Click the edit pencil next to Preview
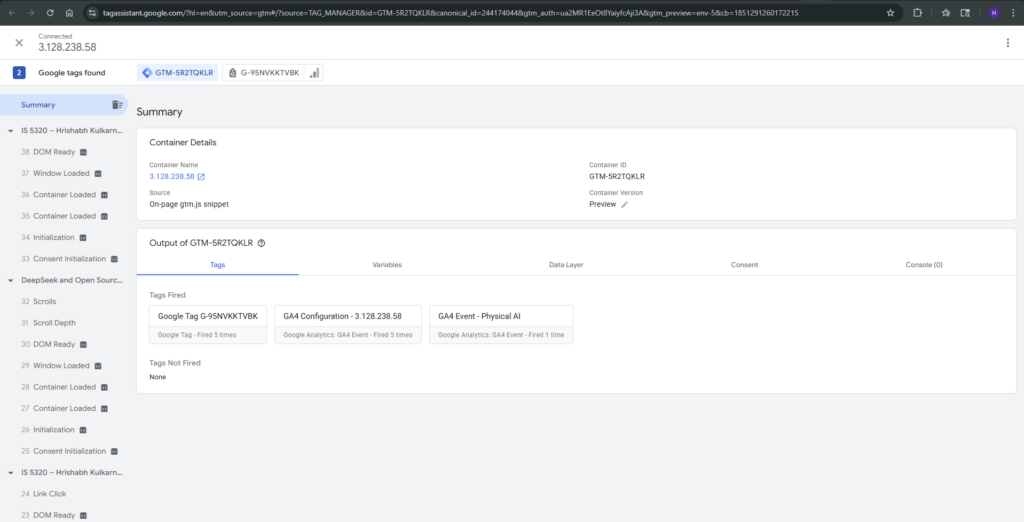The image size is (1024, 522). pos(625,204)
